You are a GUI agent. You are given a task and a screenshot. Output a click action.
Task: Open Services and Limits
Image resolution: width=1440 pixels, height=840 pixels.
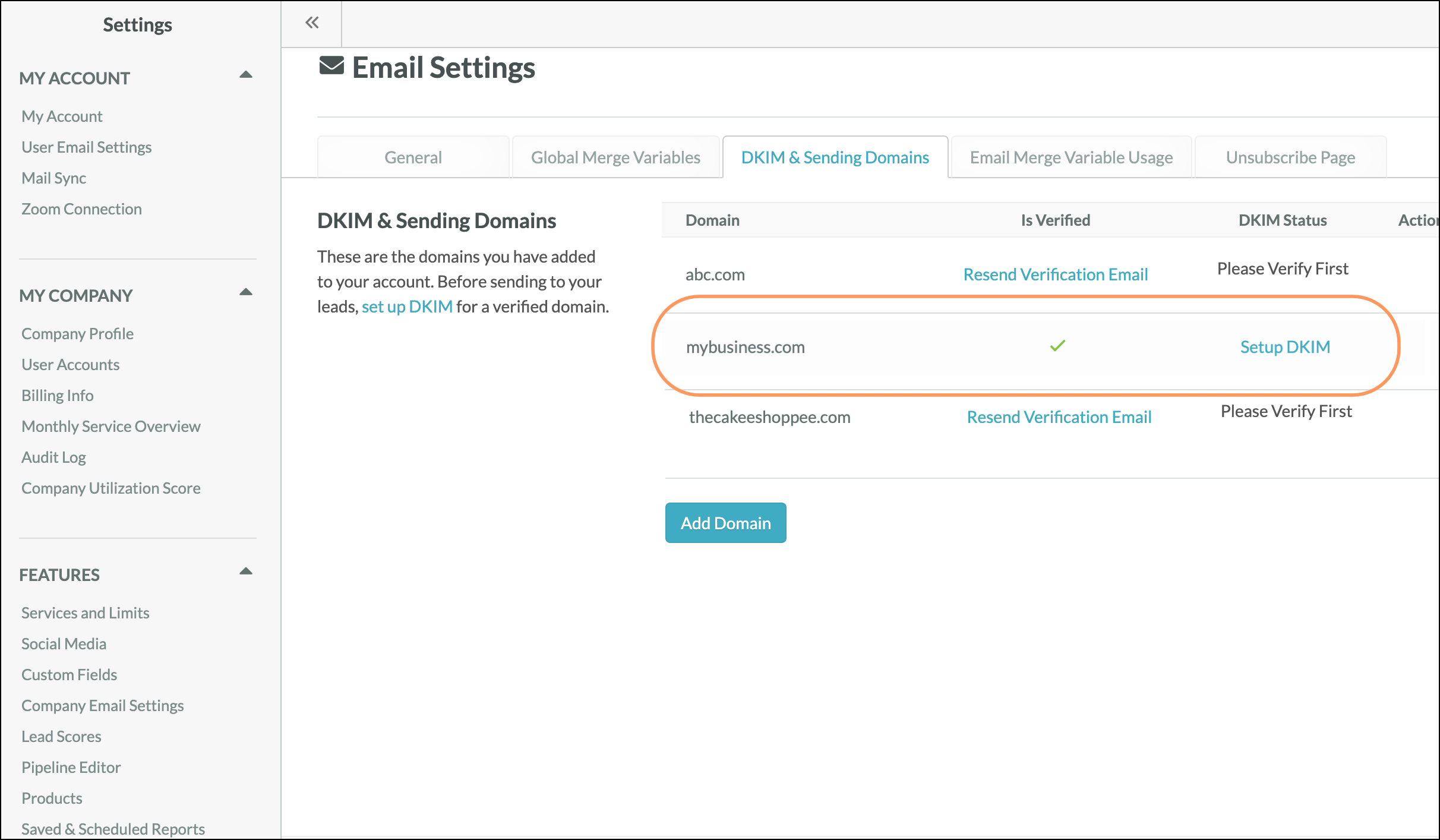[x=86, y=613]
